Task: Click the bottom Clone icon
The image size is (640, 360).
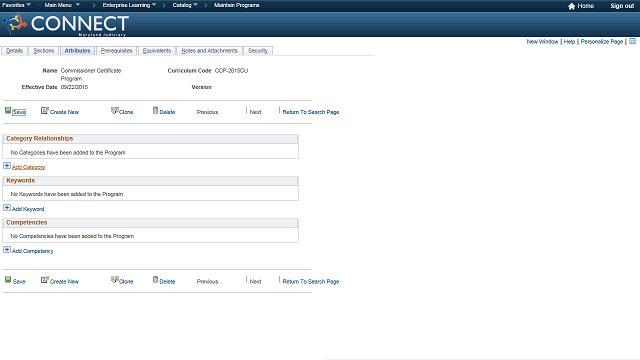Action: click(115, 280)
